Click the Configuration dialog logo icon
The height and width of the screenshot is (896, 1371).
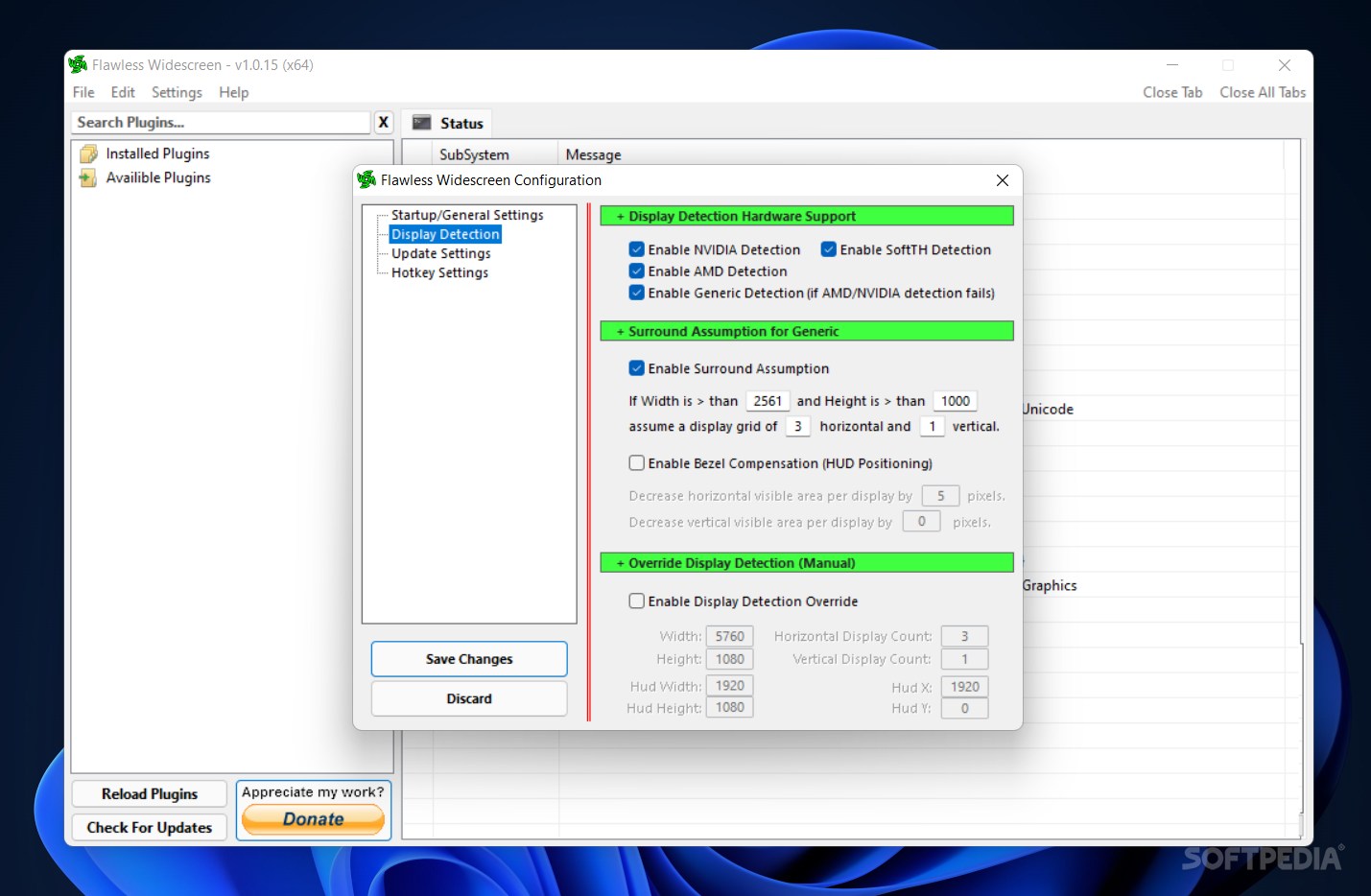click(366, 179)
